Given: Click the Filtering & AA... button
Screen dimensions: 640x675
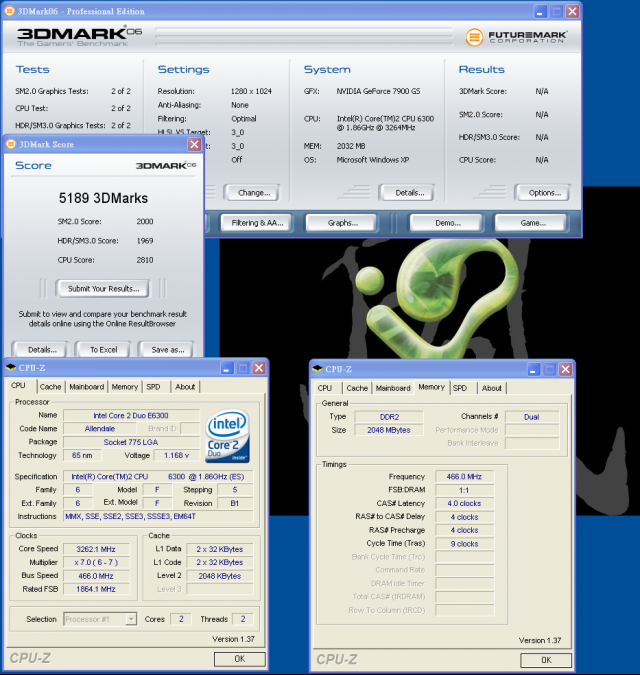Looking at the screenshot, I should point(257,223).
